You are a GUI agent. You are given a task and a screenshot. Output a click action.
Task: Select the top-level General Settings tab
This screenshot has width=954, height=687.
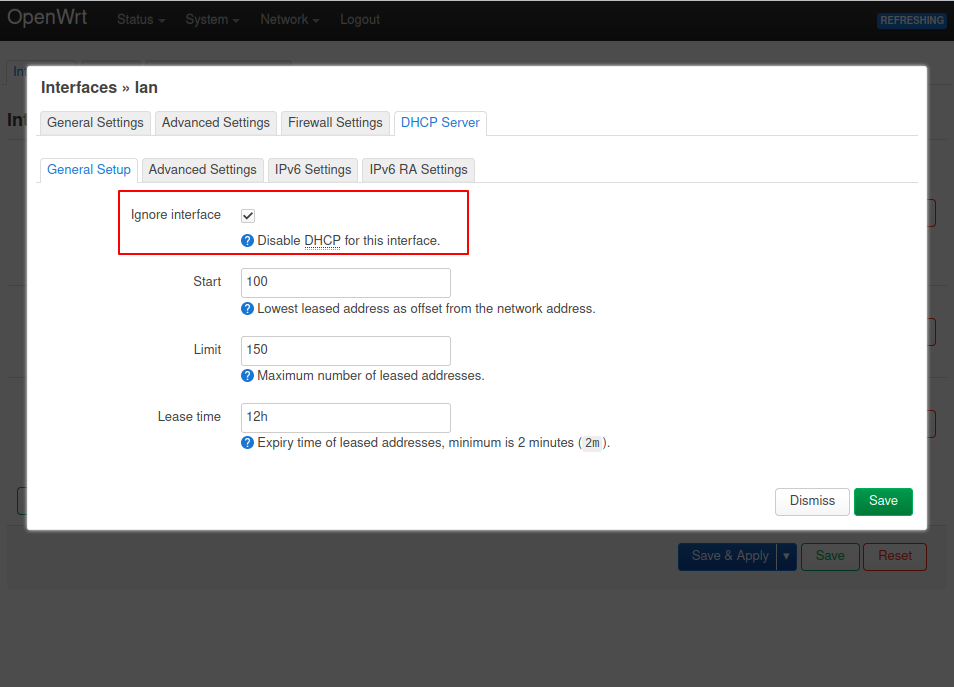(95, 123)
